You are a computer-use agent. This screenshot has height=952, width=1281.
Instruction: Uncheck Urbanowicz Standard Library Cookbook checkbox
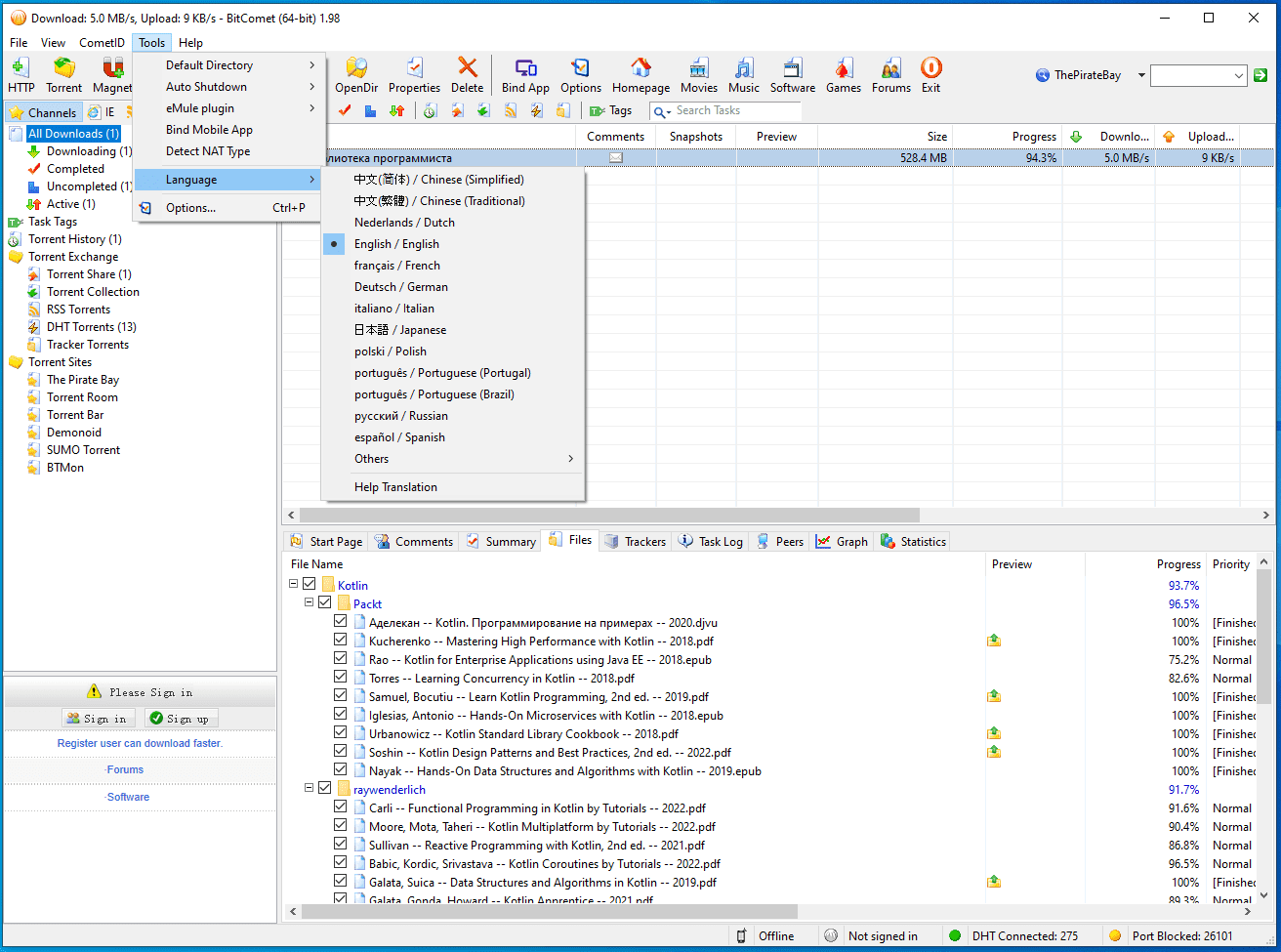coord(341,733)
